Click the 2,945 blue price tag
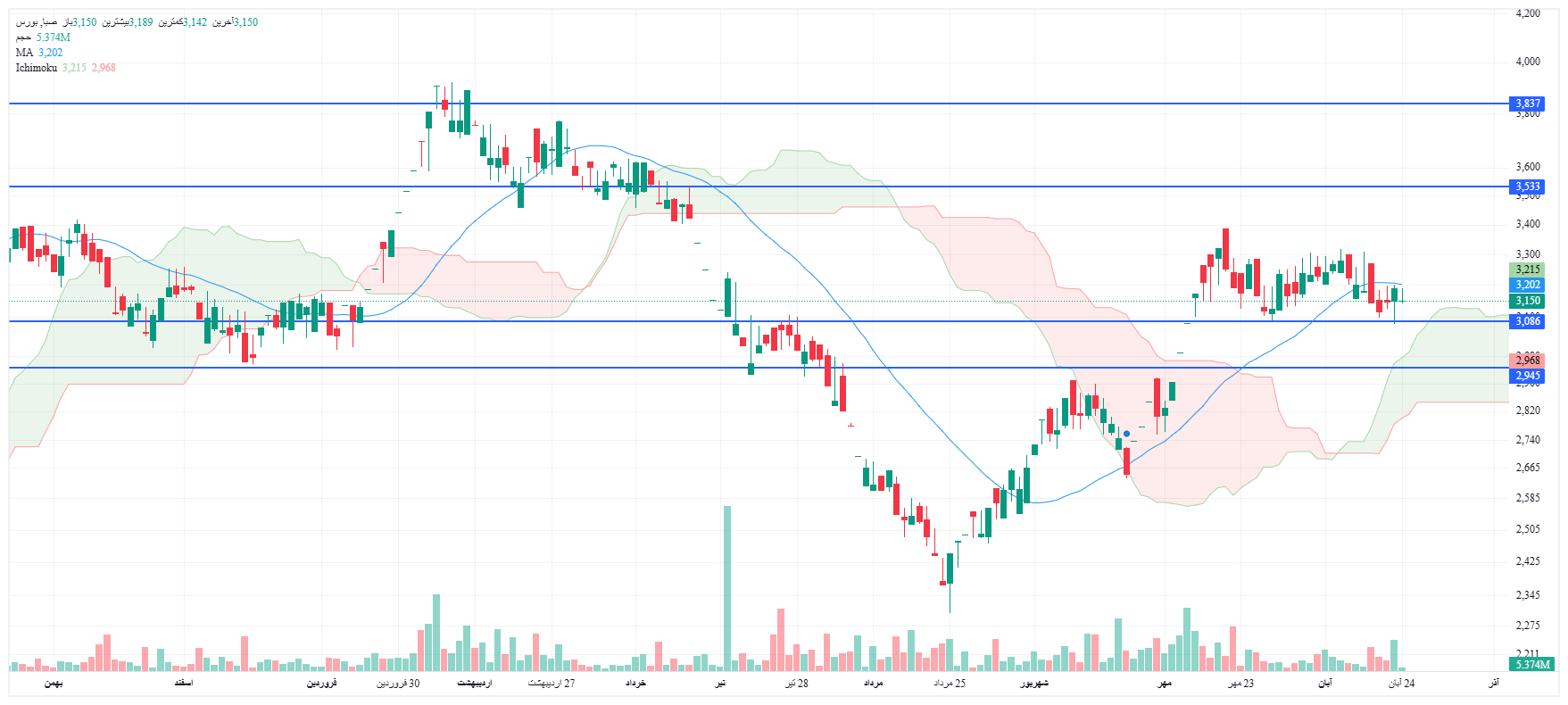Viewport: 1568px width, 705px height. click(1528, 376)
